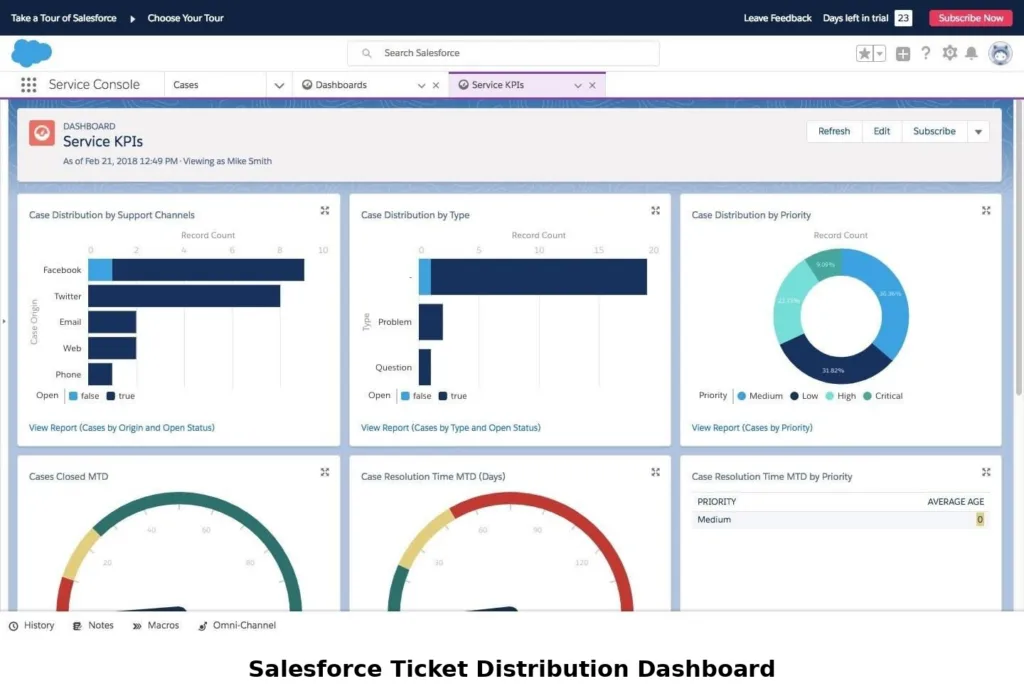1024x691 pixels.
Task: Open View Report Cases by Priority link
Action: coord(752,428)
